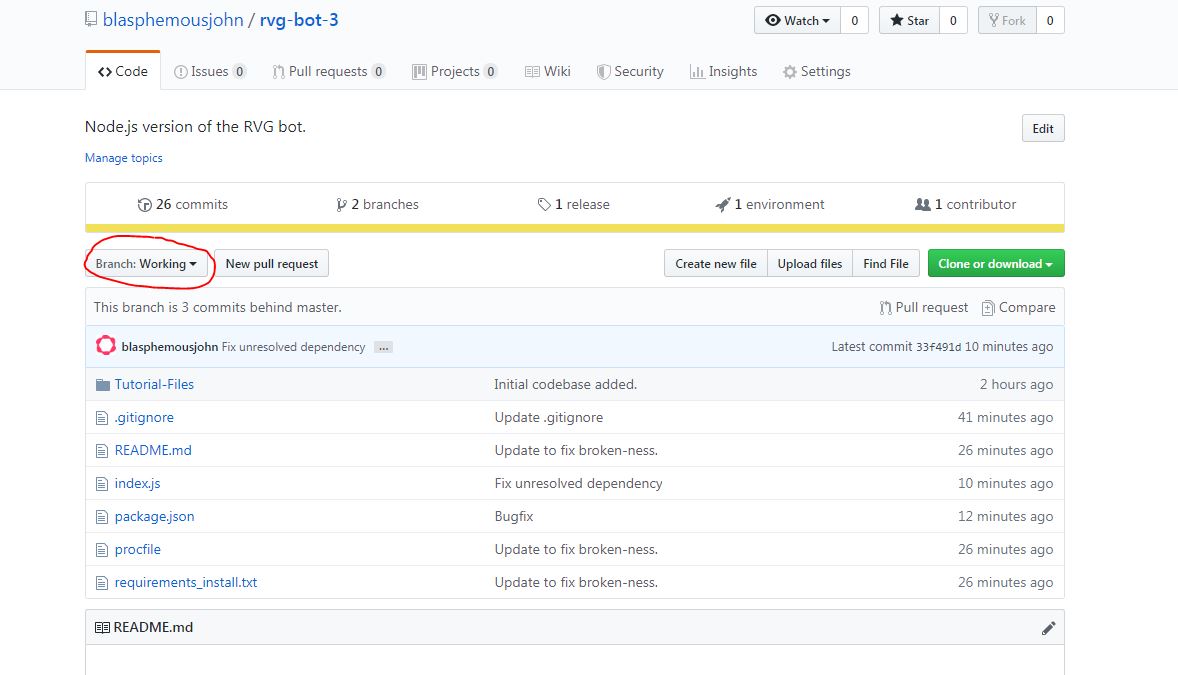This screenshot has height=675, width=1178.
Task: Click the .gitignore file icon
Action: pyautogui.click(x=102, y=418)
